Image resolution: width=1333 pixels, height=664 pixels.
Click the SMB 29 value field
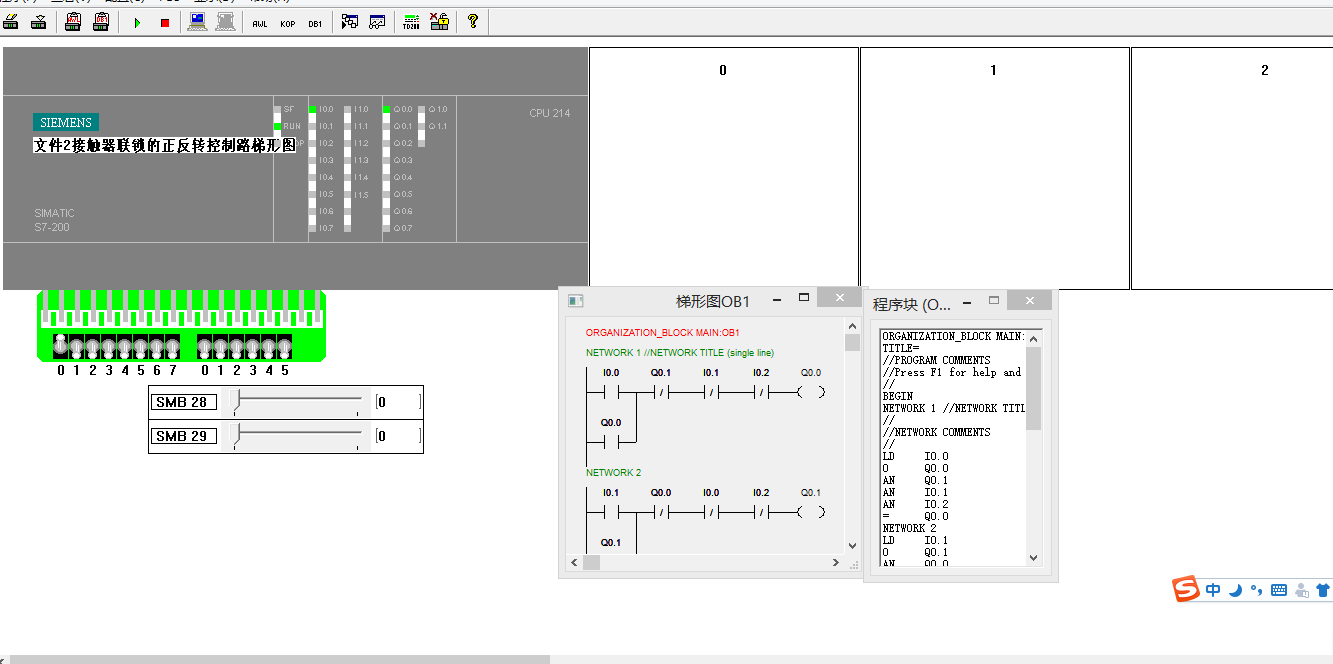pos(398,436)
